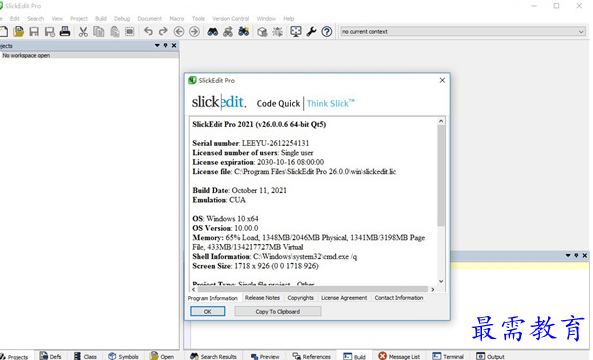
Task: Paste from clipboard with the toolbar icon
Action: [115, 31]
